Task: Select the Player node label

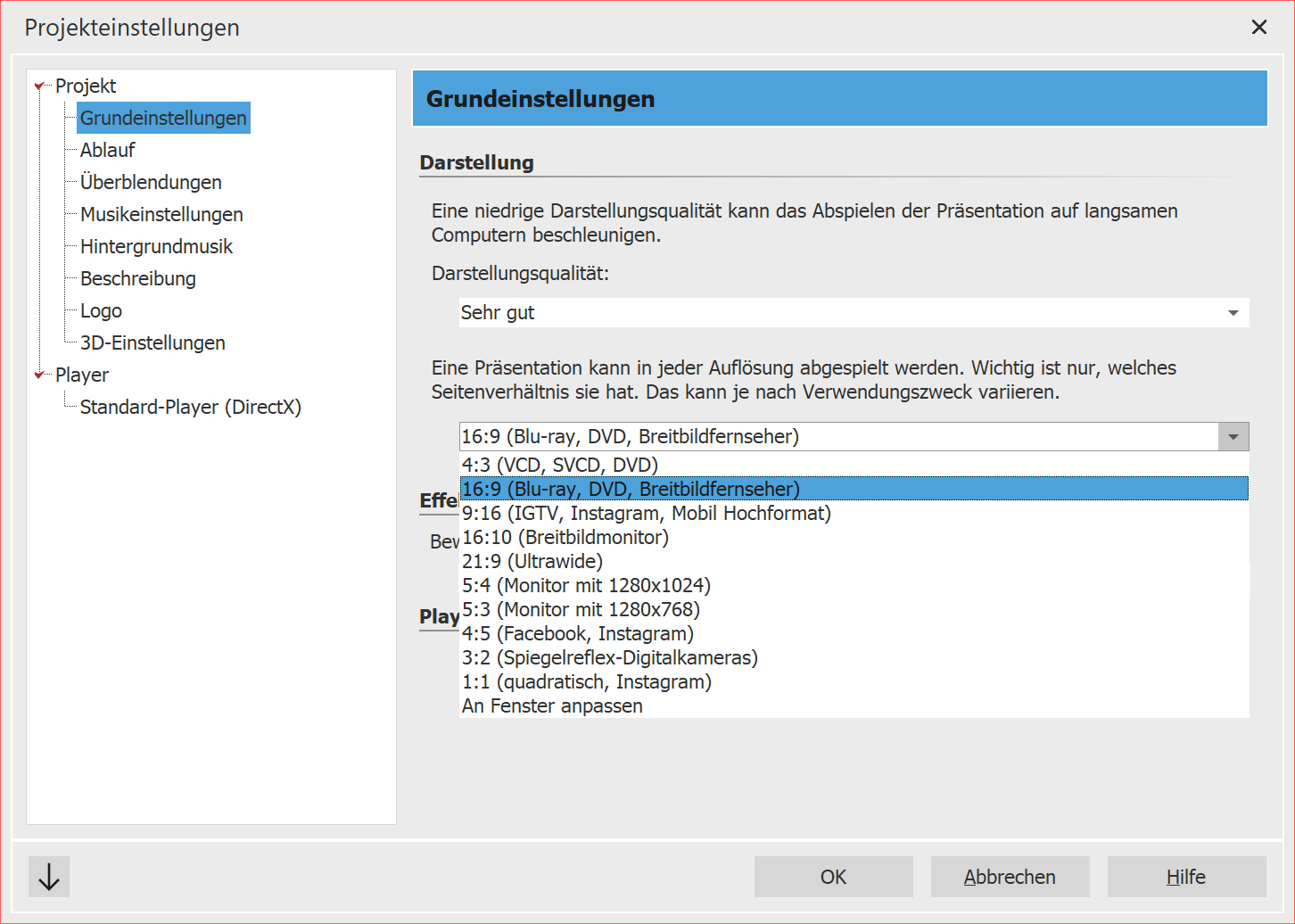Action: [82, 375]
